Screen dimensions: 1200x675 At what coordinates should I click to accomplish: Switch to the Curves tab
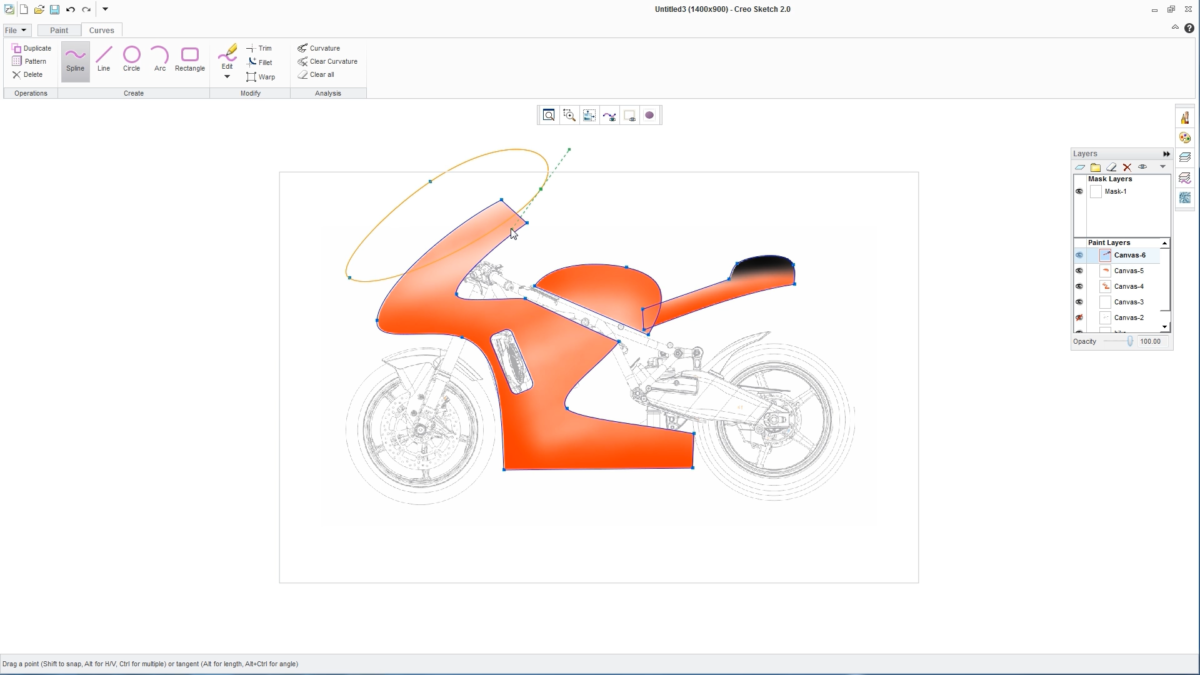pyautogui.click(x=102, y=30)
